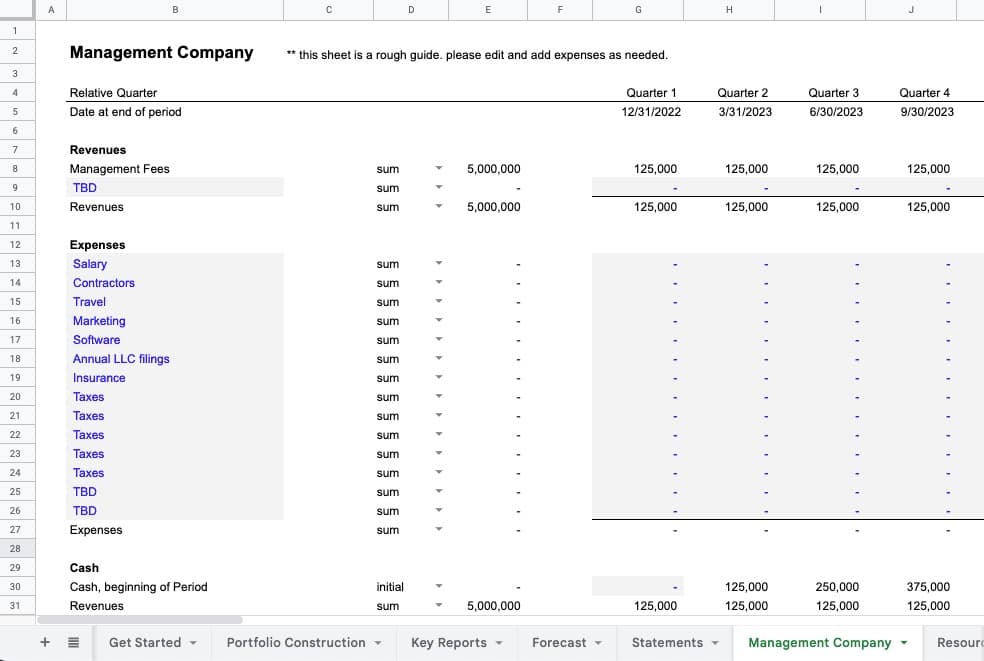Click the add sheet plus icon
Viewport: 984px width, 661px height.
tap(45, 642)
